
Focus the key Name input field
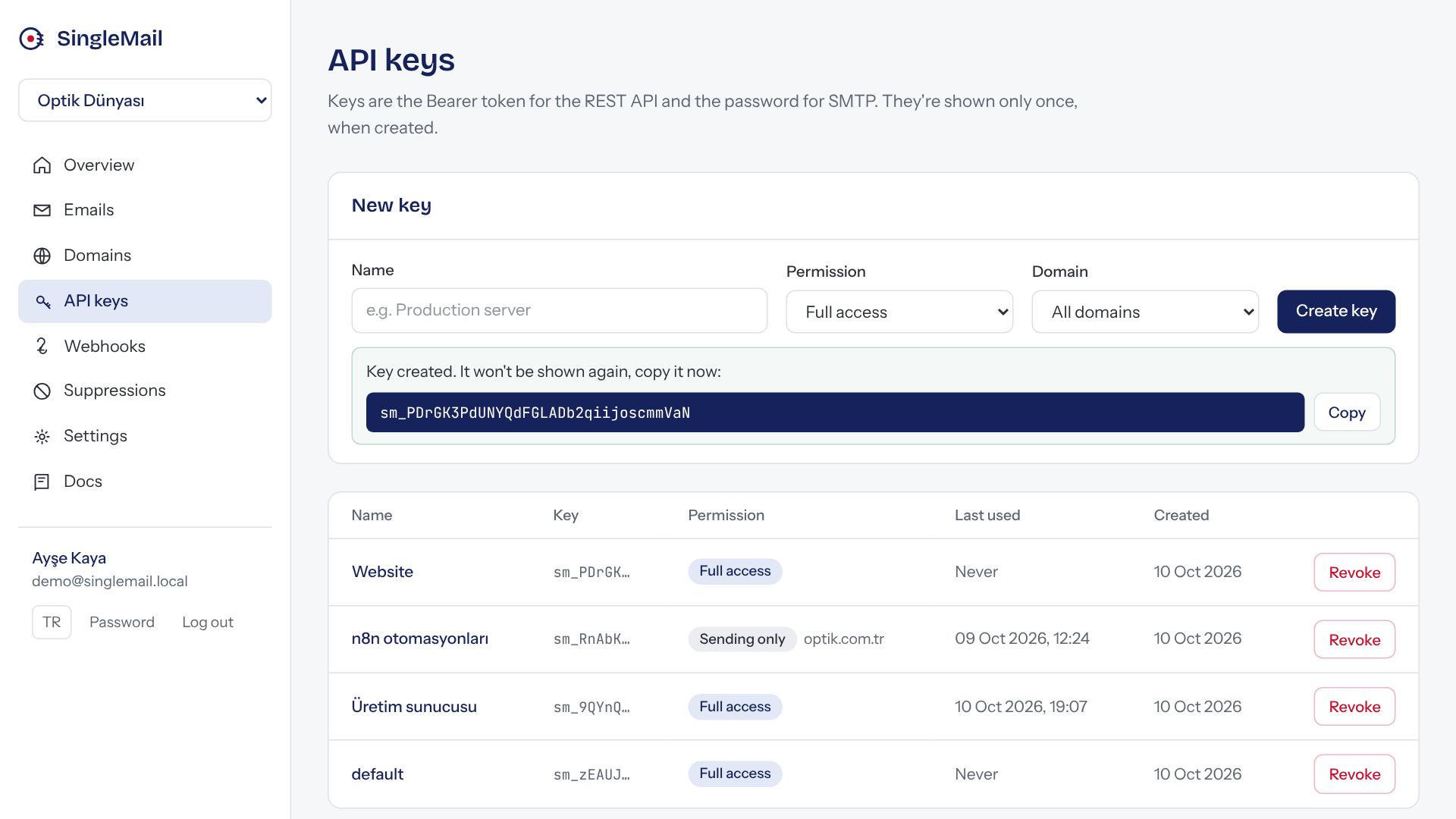[x=560, y=310]
